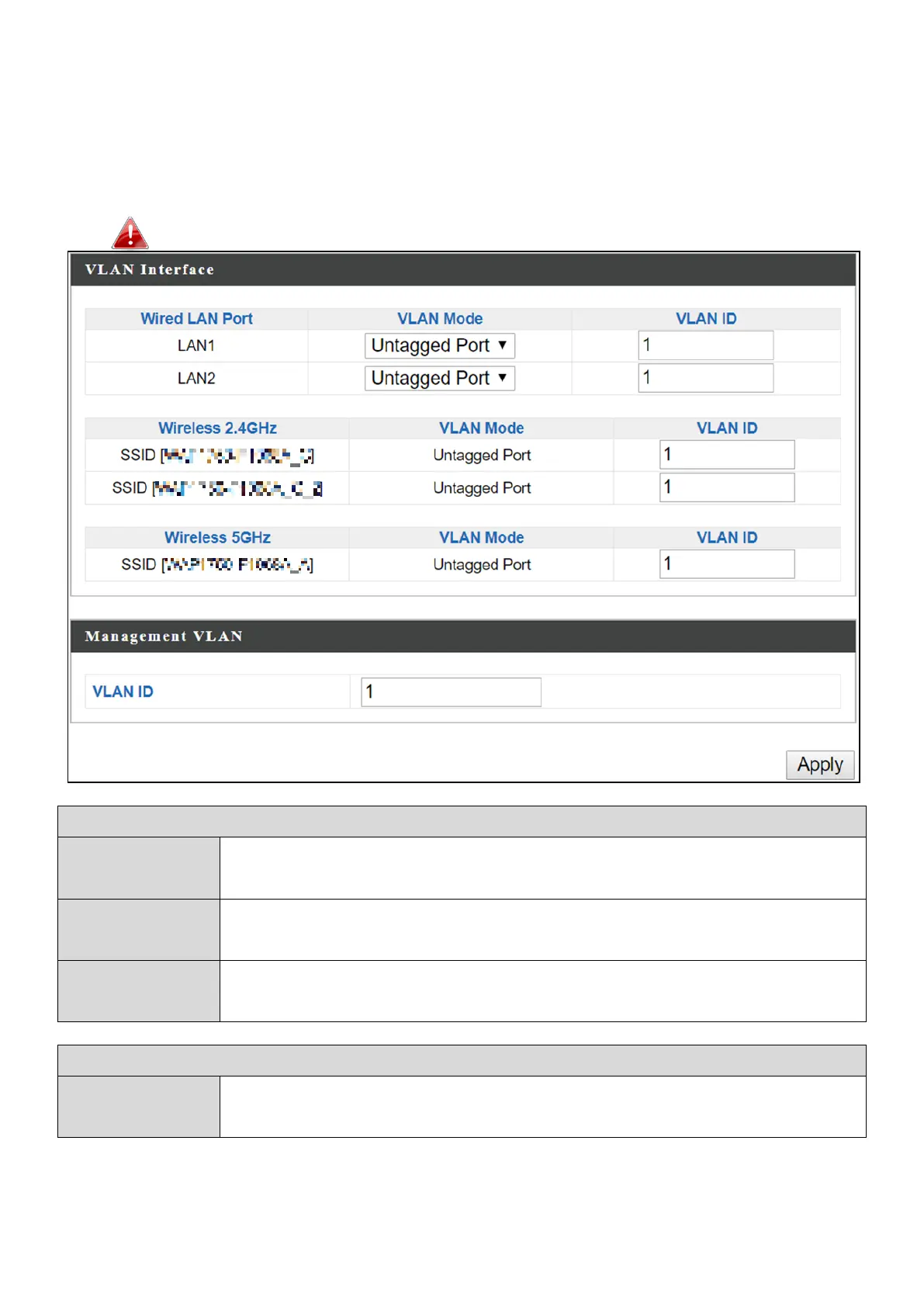Click the 'Wireless 2.4GHz' header text
924x1307 pixels.
[x=217, y=428]
